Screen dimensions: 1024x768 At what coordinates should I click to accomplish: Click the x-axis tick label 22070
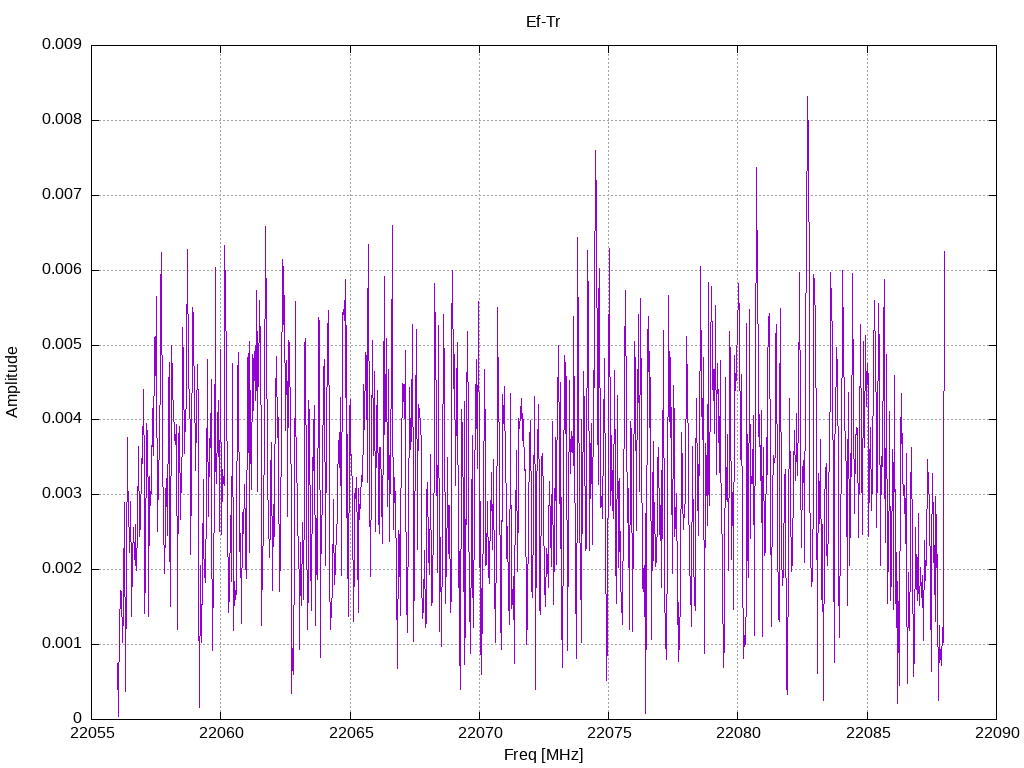coord(479,733)
